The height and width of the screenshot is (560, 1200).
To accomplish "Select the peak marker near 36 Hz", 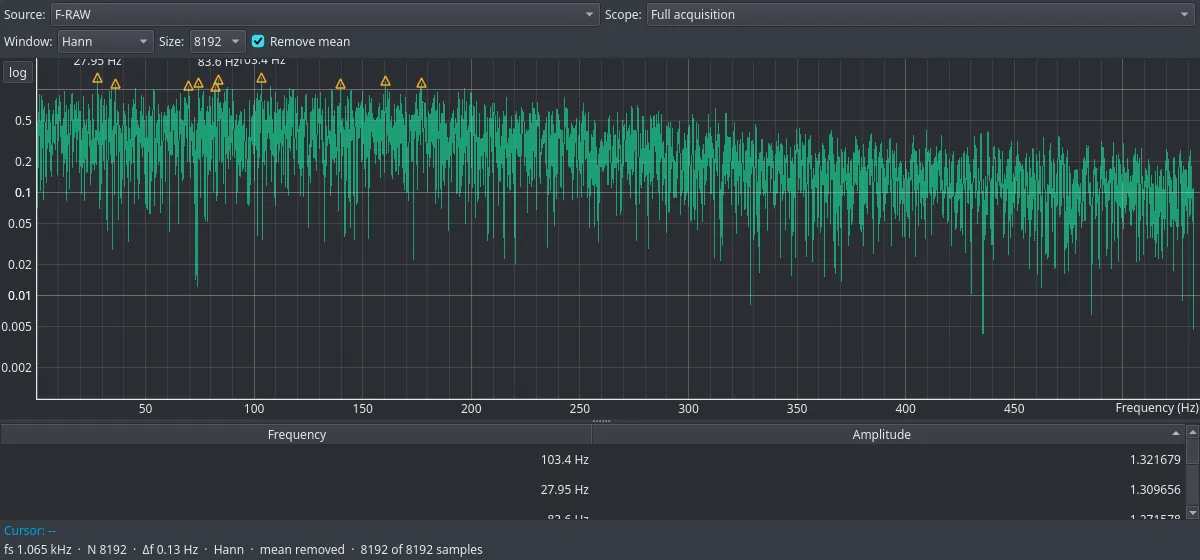I will coord(115,84).
